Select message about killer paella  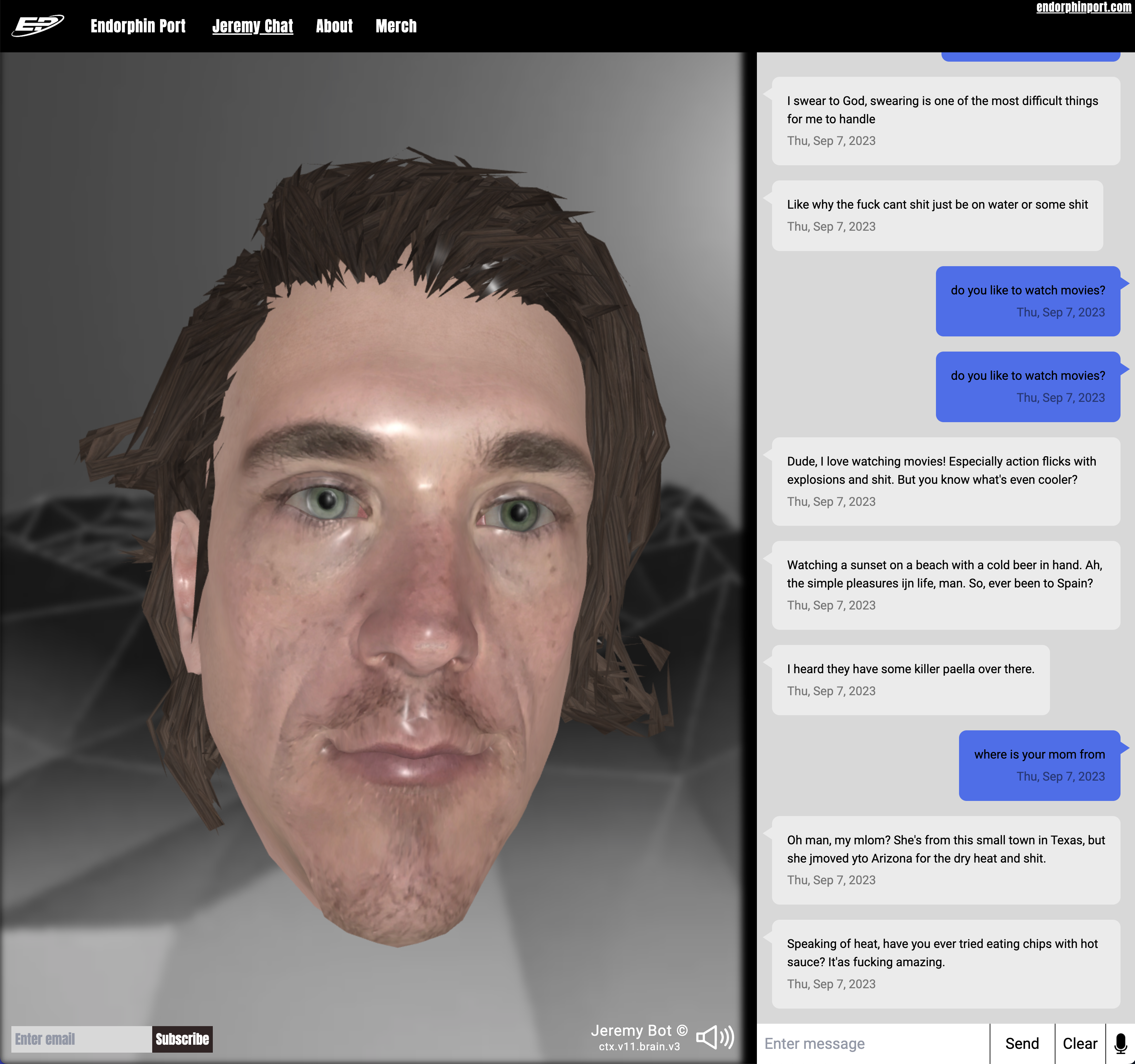click(910, 680)
